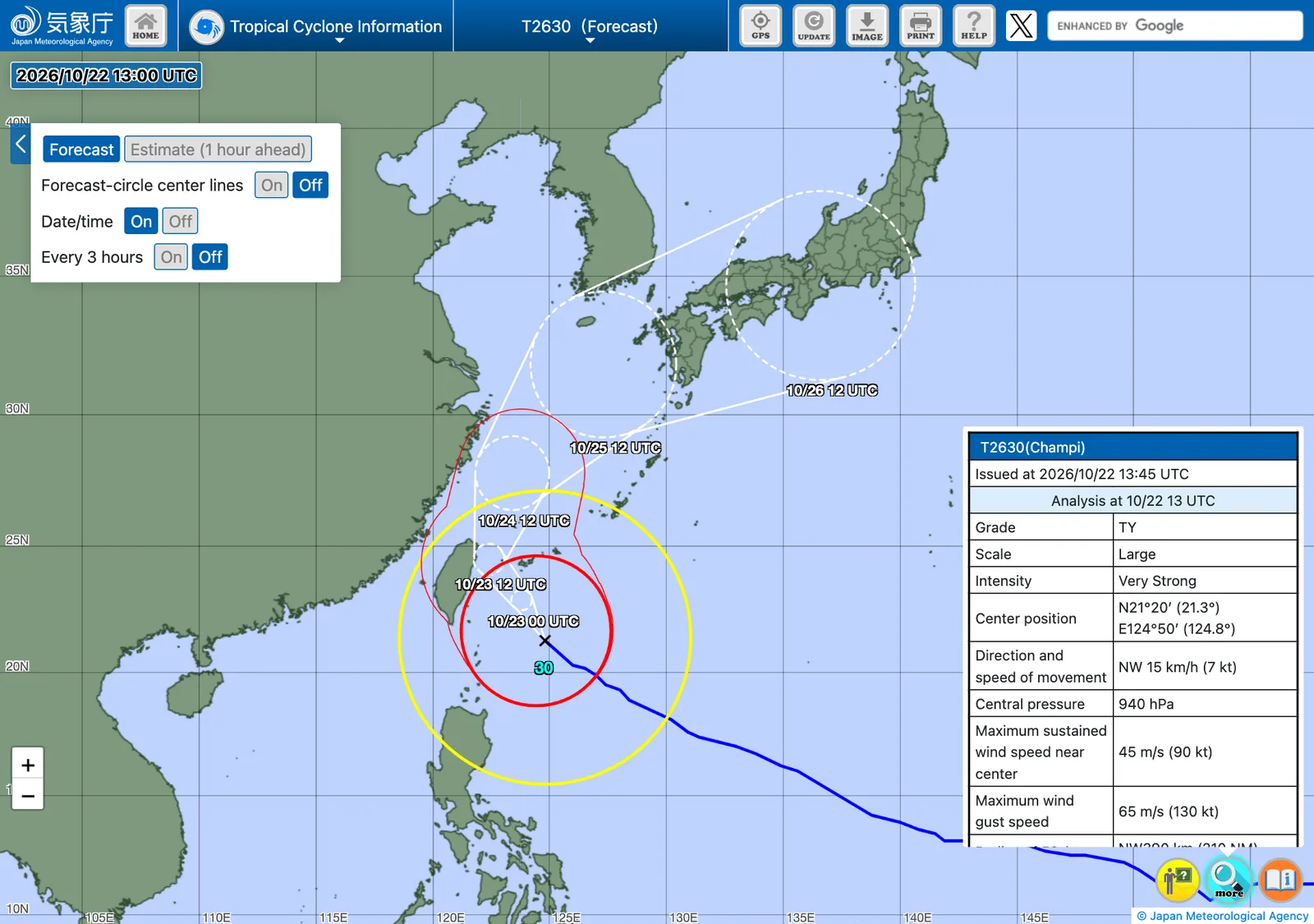Click the cyan typhoon number 30 label
Screen dimensions: 1314x924
(544, 668)
